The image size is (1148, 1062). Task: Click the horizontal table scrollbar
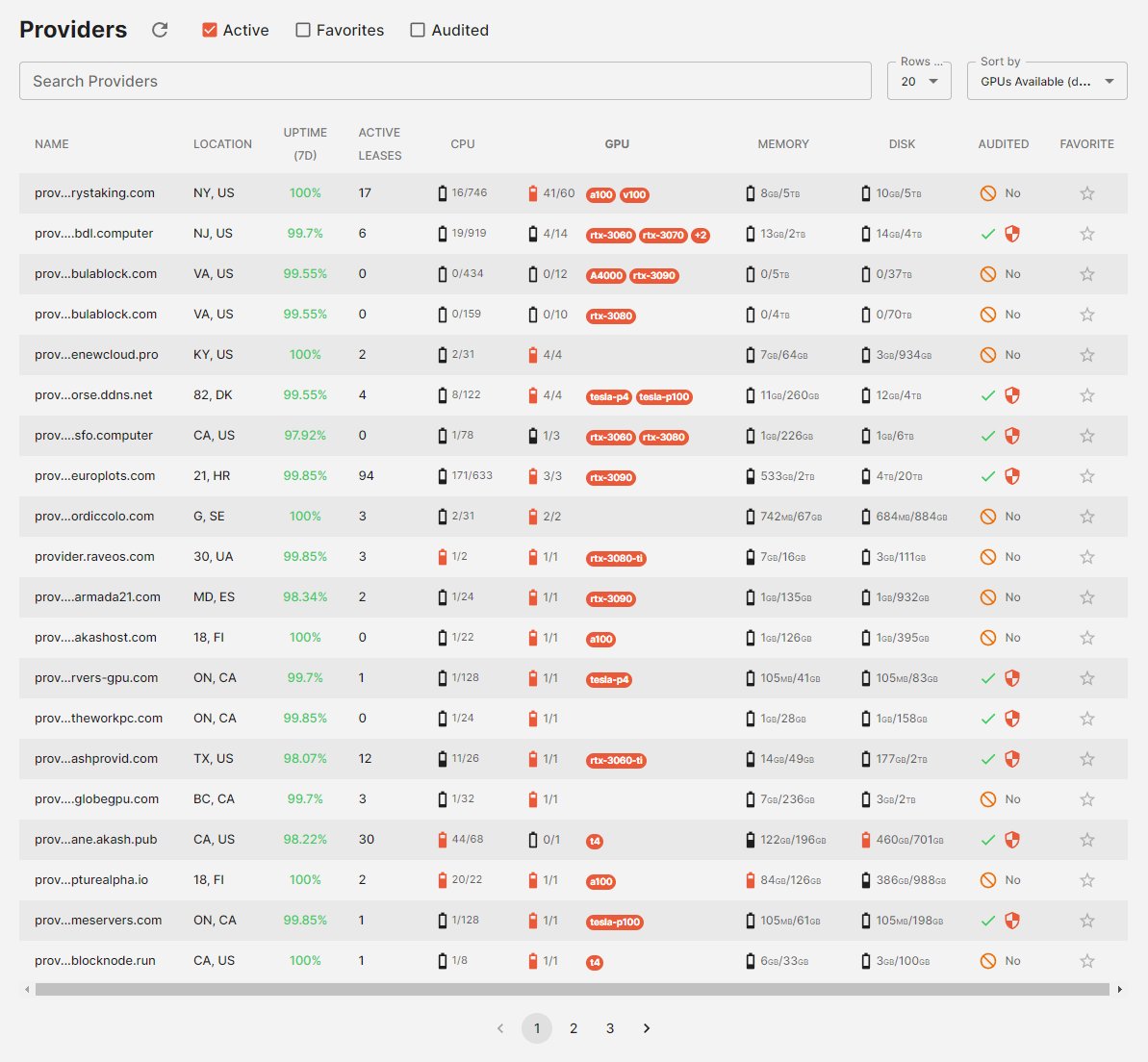[x=573, y=990]
